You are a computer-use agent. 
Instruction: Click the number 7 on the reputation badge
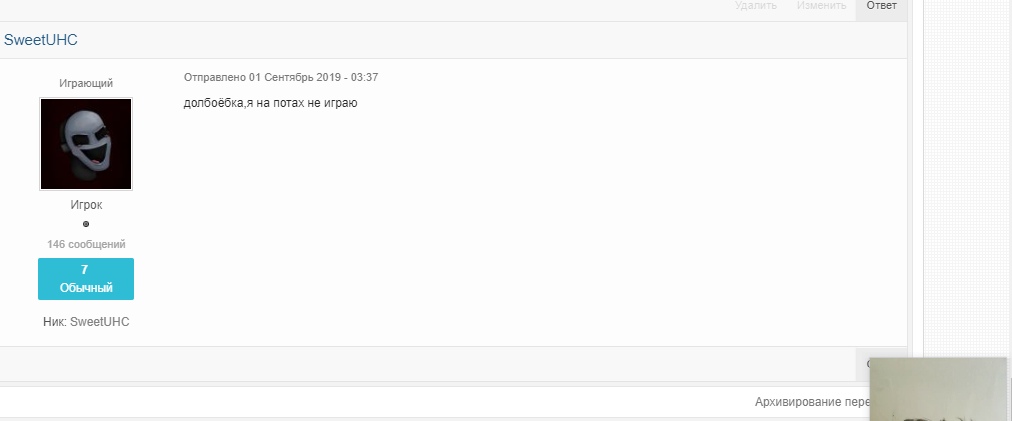click(85, 270)
